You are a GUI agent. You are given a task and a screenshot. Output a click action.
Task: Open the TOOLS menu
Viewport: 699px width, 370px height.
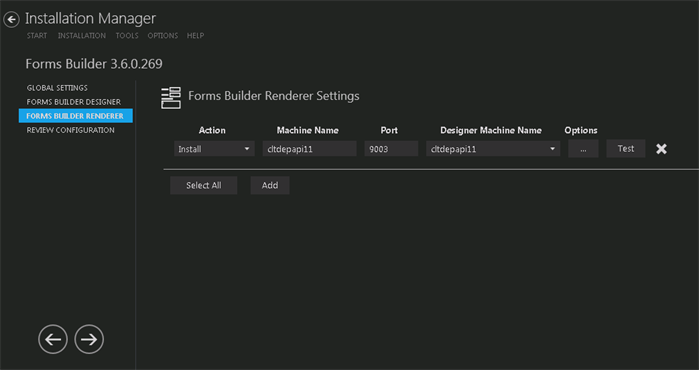point(127,36)
